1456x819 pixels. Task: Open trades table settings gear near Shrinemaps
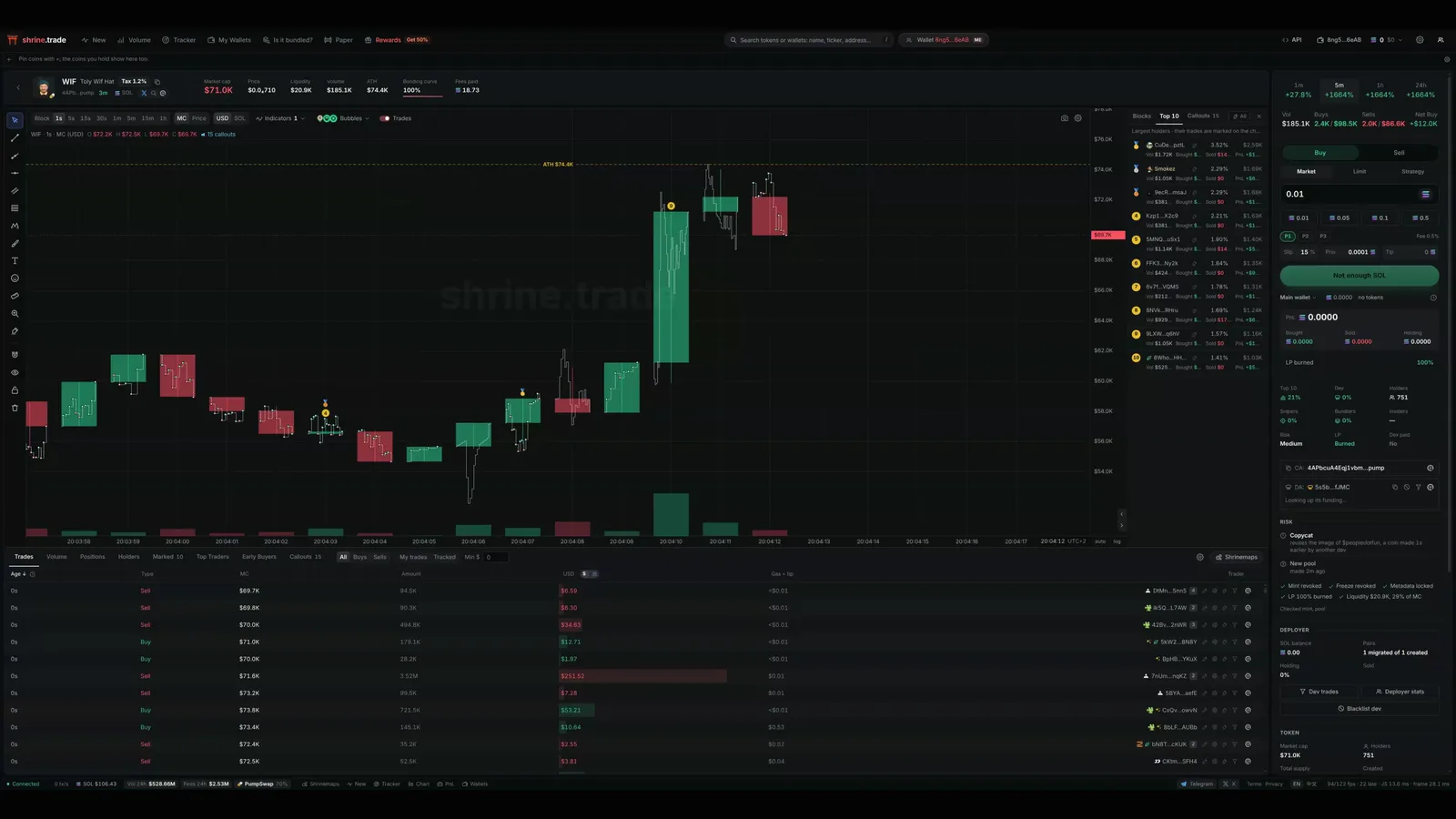[x=1199, y=557]
